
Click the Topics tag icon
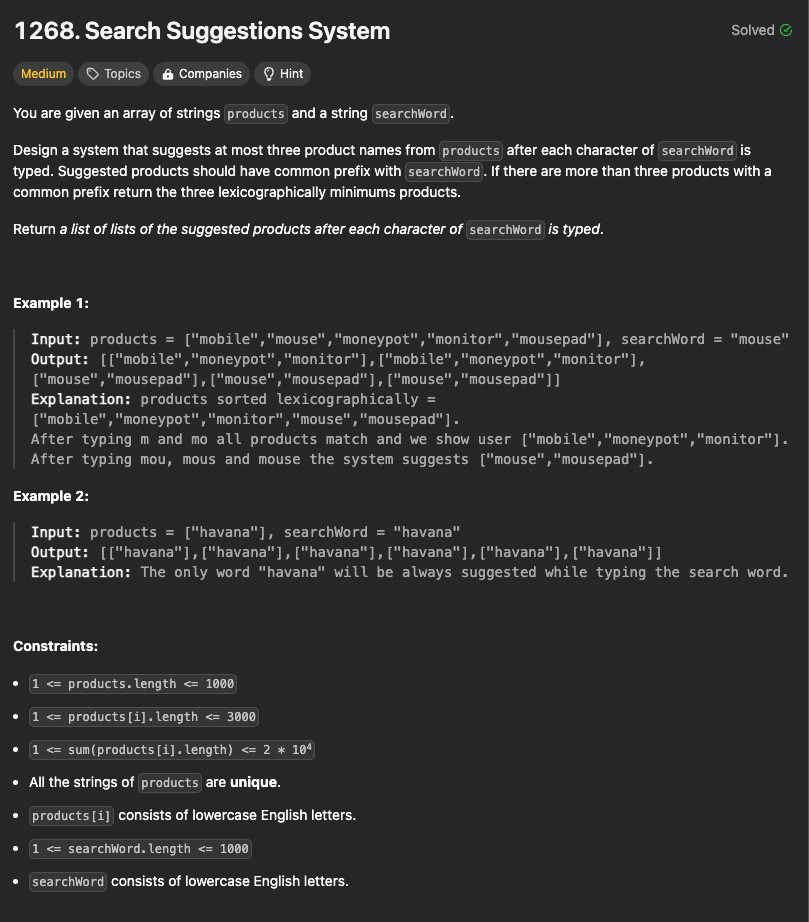pos(92,74)
